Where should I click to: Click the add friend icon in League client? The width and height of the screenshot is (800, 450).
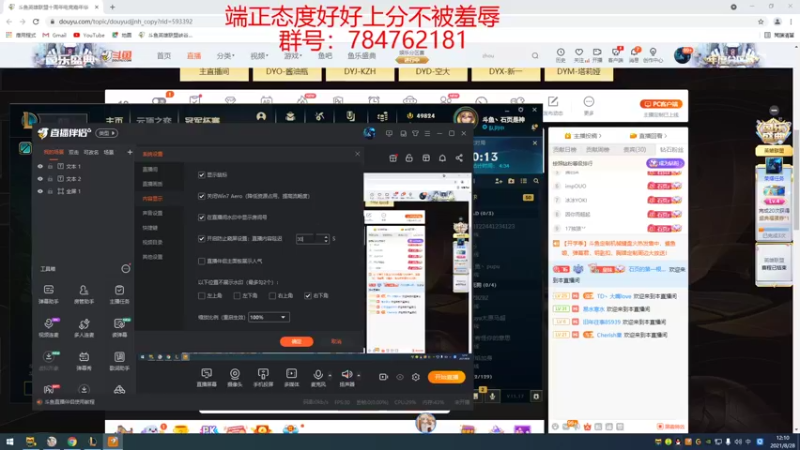tap(498, 181)
